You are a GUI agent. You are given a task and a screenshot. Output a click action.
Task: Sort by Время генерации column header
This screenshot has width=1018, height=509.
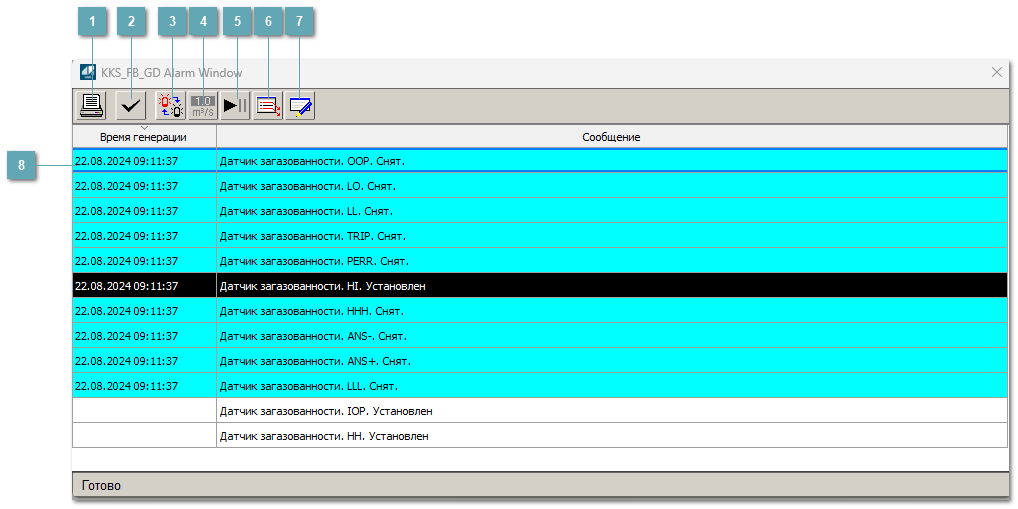[x=144, y=137]
